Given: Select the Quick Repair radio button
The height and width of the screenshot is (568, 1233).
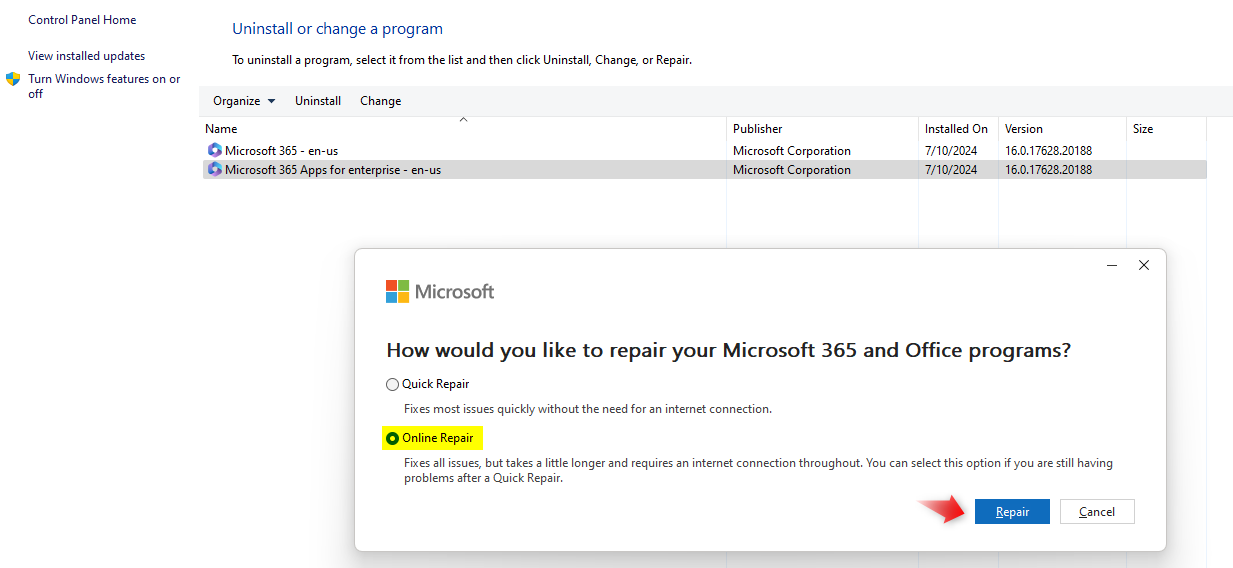Looking at the screenshot, I should pyautogui.click(x=392, y=385).
